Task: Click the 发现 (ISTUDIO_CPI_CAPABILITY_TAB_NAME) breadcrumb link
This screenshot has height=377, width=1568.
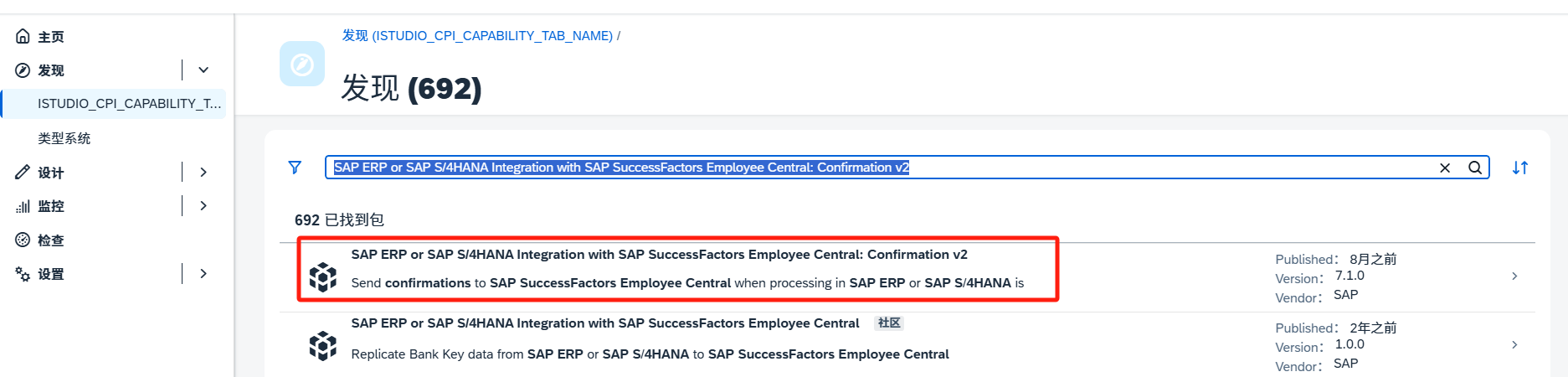Action: [x=477, y=36]
